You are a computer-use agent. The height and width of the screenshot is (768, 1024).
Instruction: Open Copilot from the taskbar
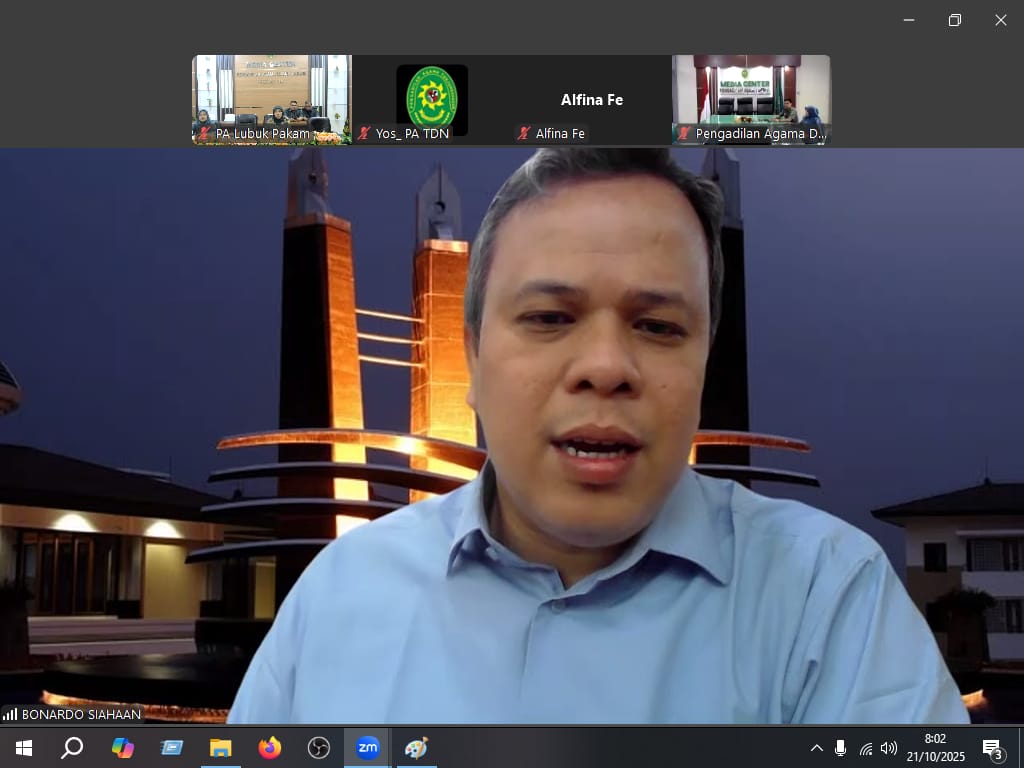click(123, 748)
